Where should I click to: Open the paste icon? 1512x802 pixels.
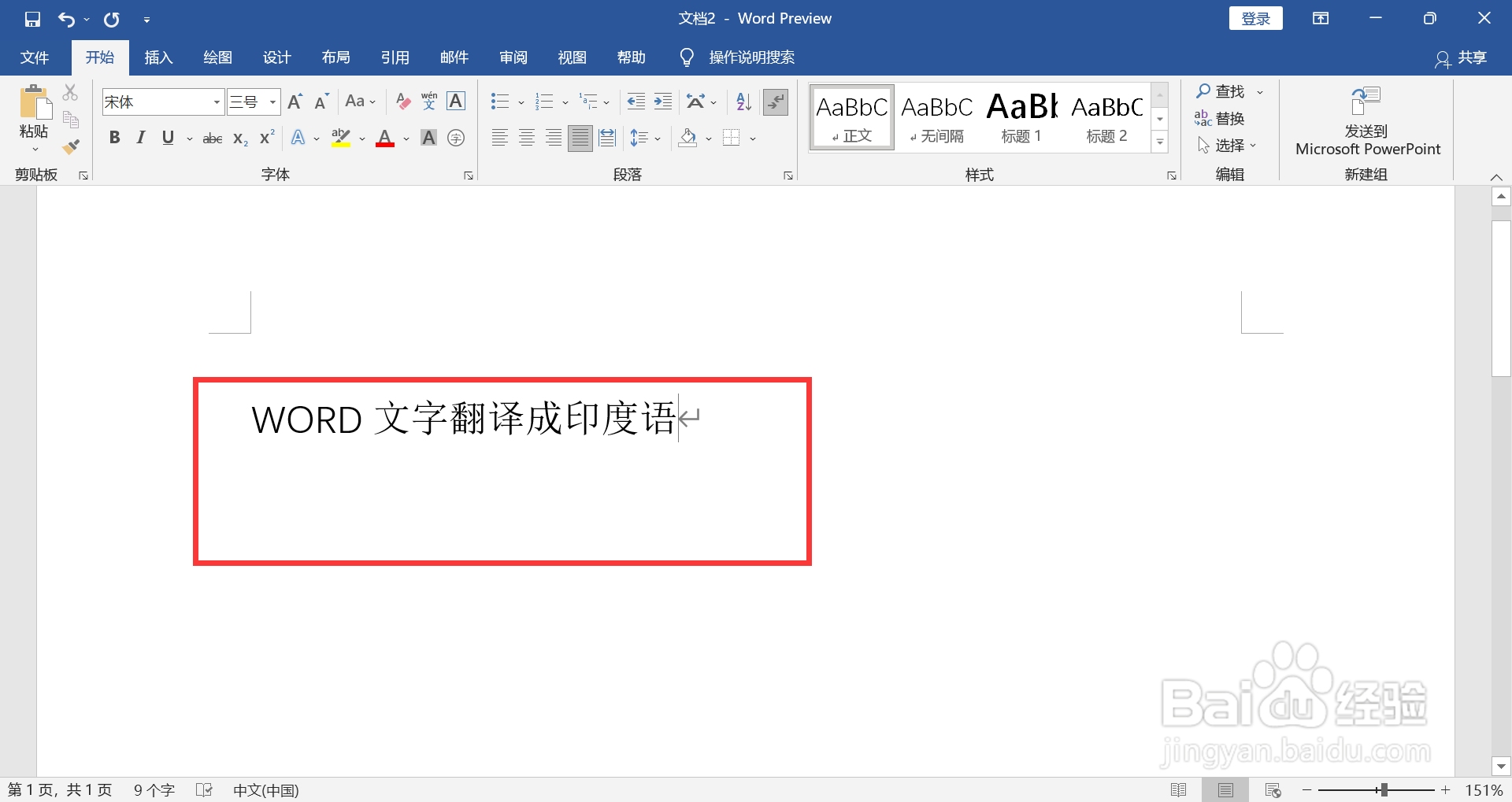(34, 102)
